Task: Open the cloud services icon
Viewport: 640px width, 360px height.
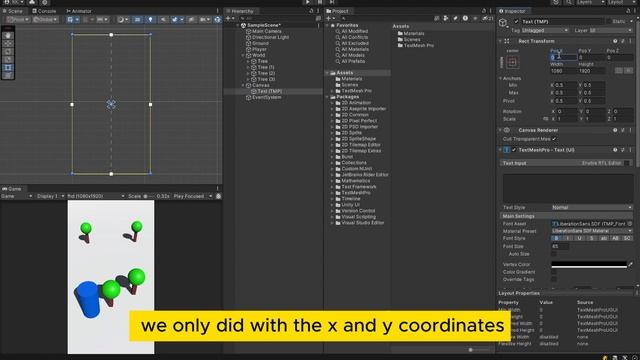Action: click(32, 2)
